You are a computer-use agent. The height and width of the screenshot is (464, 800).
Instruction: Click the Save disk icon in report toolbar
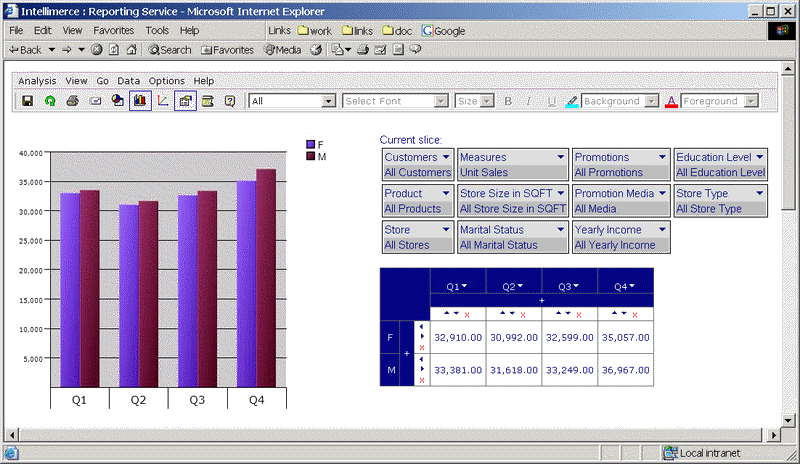[x=28, y=101]
